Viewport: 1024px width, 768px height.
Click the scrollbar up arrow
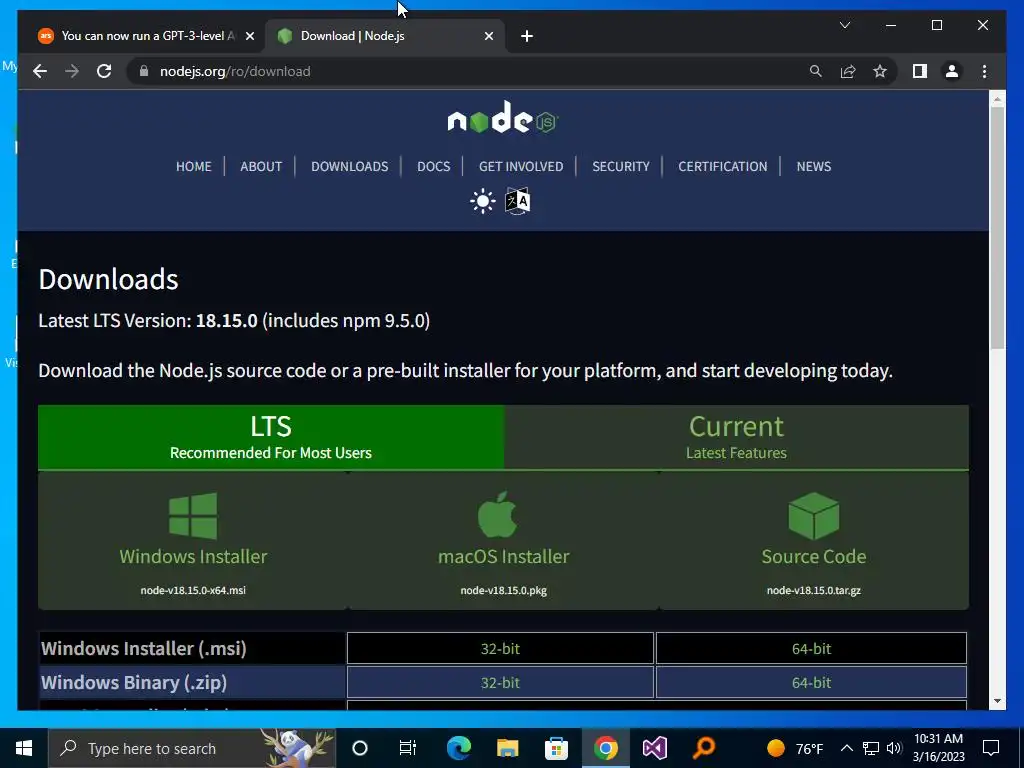997,100
